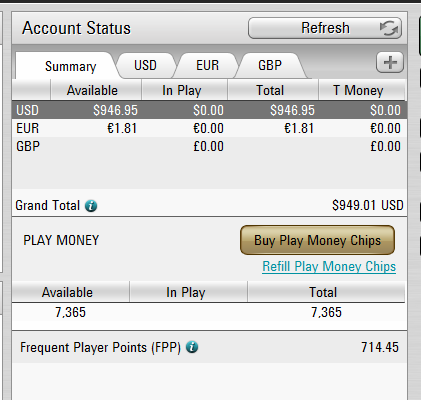The width and height of the screenshot is (421, 400).
Task: Select the EUR balance row
Action: [209, 128]
